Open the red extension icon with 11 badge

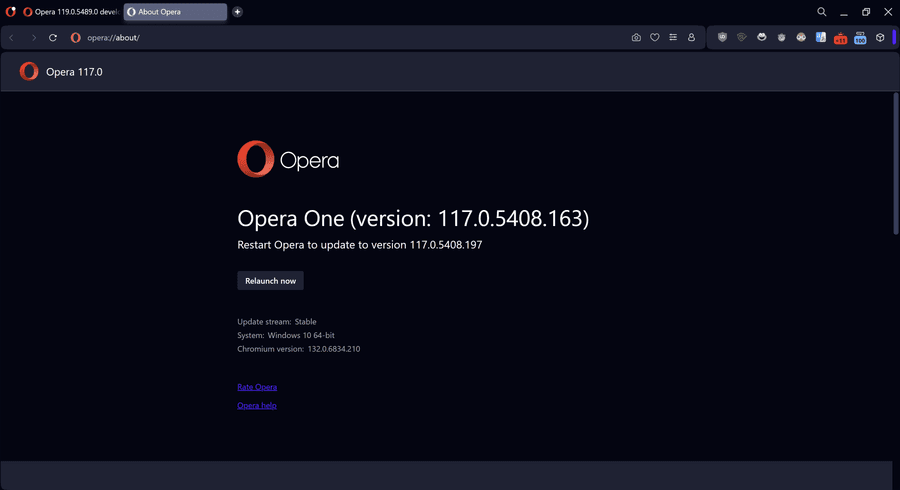[840, 38]
